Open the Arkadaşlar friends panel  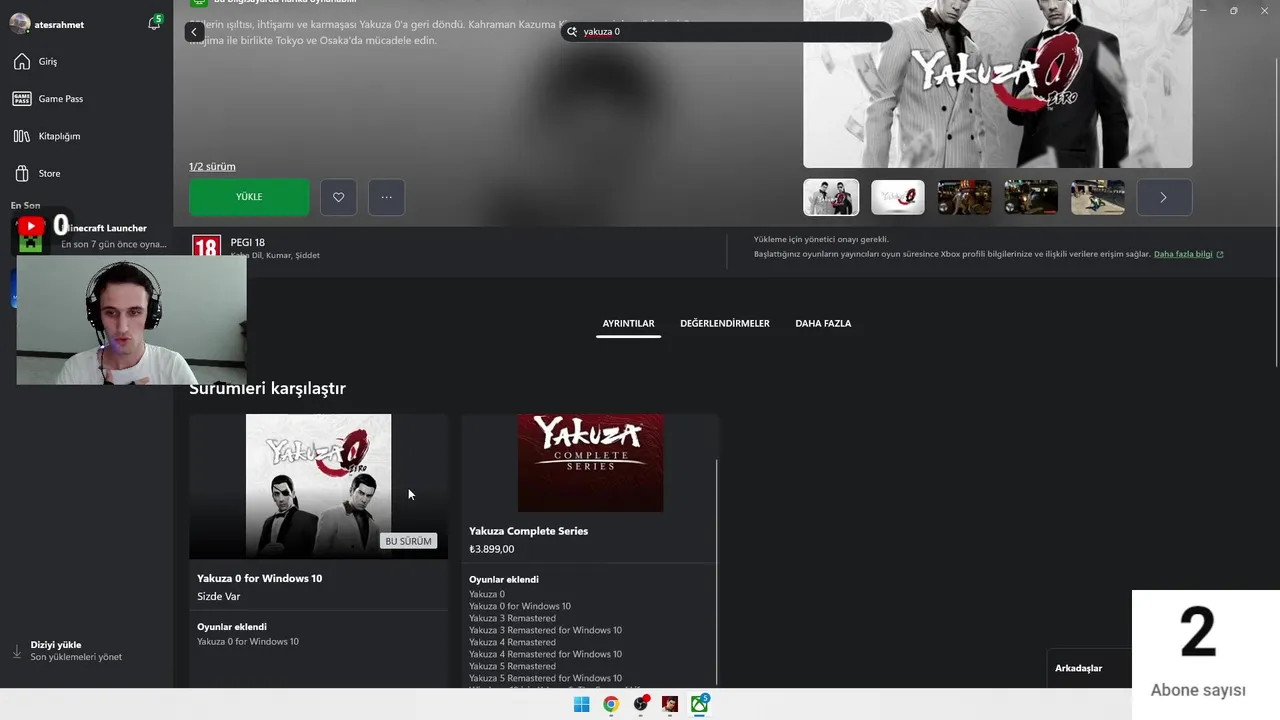(x=1079, y=668)
